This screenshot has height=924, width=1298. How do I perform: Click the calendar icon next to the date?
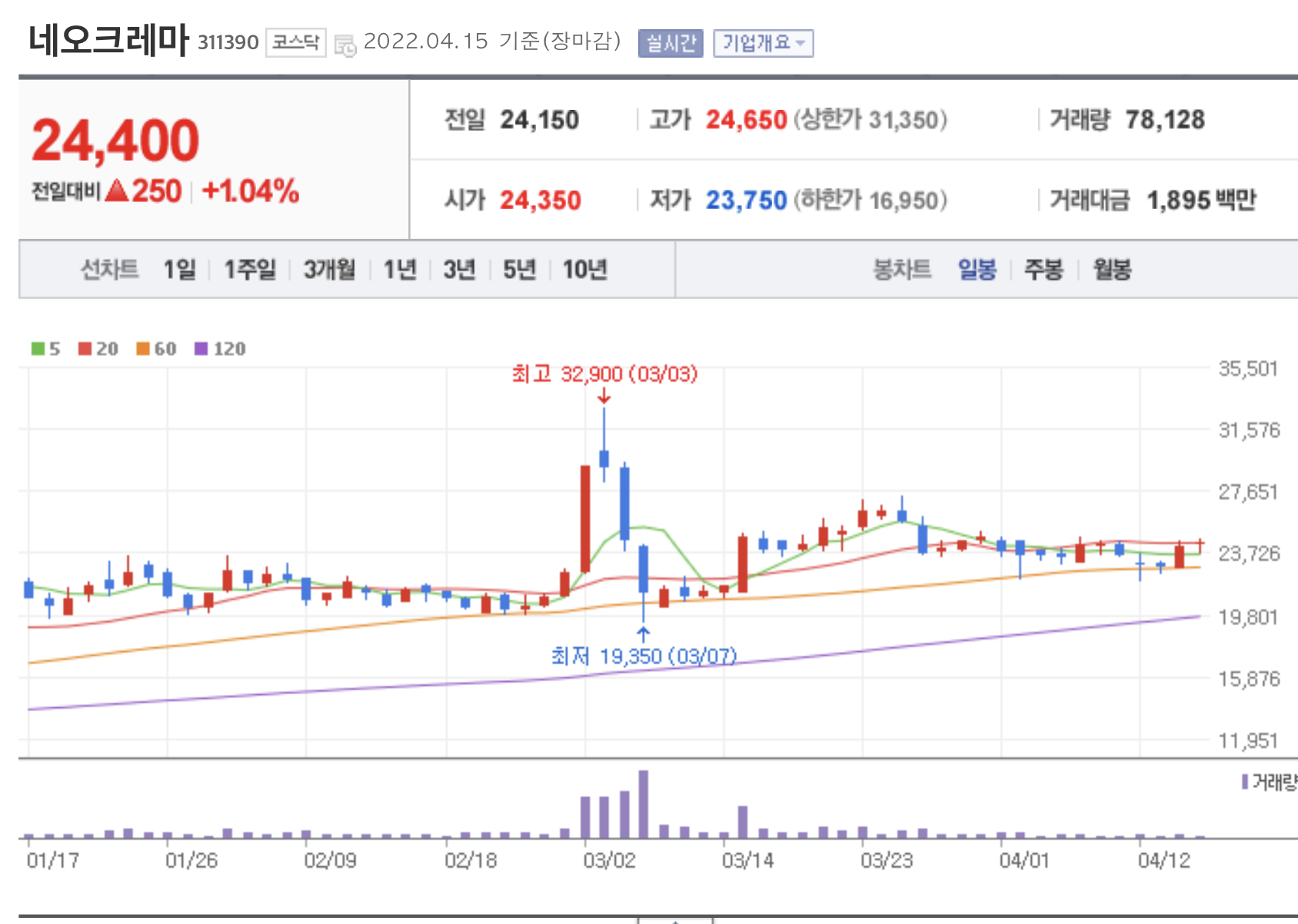click(x=345, y=45)
